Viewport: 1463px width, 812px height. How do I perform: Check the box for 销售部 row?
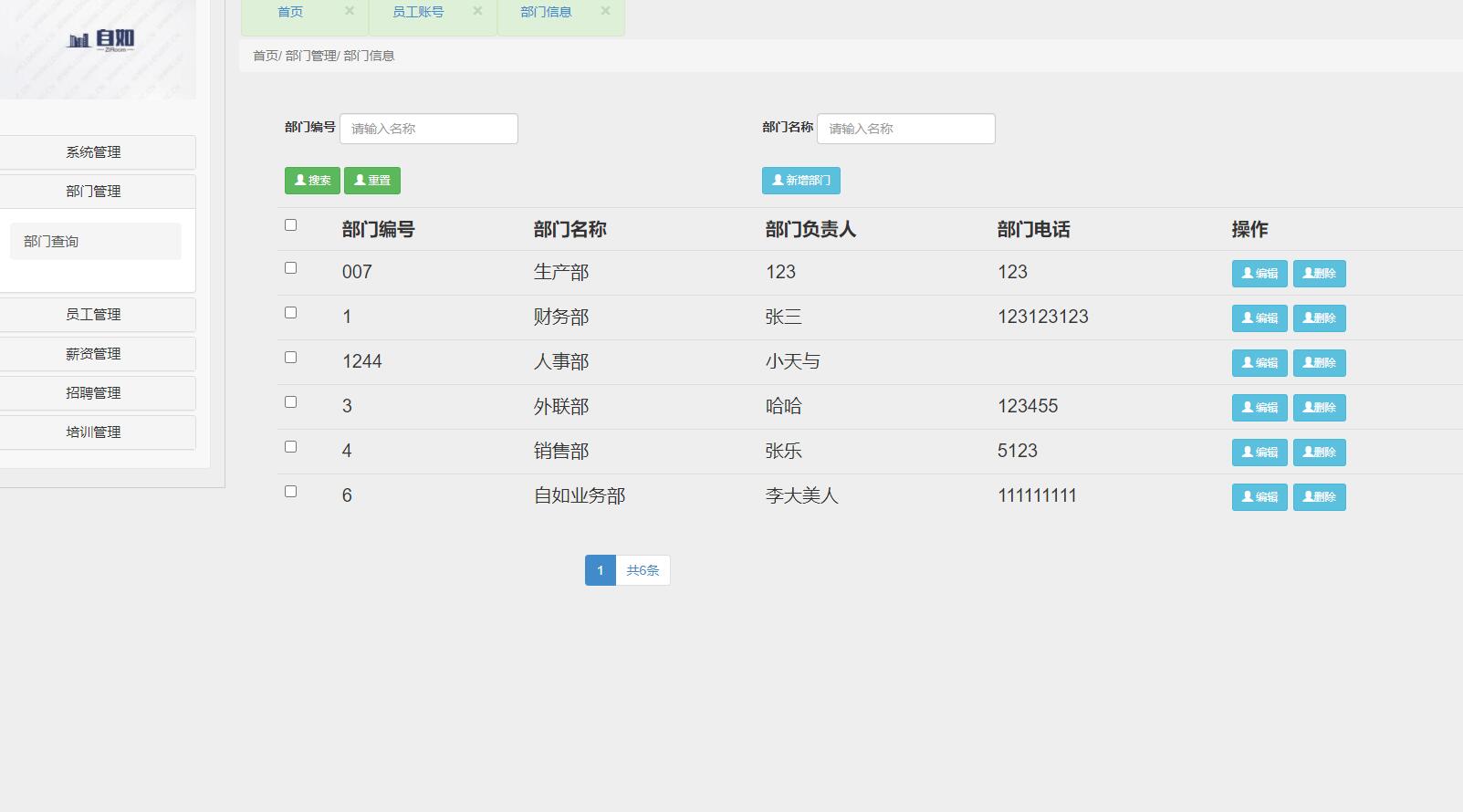[290, 446]
